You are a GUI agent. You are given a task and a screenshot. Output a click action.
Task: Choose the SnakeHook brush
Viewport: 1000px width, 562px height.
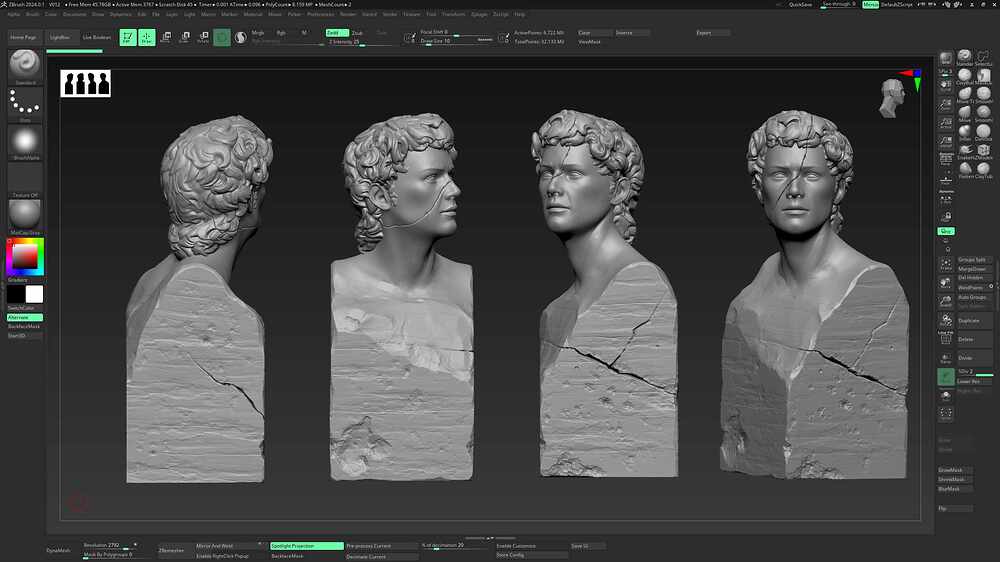(x=965, y=152)
